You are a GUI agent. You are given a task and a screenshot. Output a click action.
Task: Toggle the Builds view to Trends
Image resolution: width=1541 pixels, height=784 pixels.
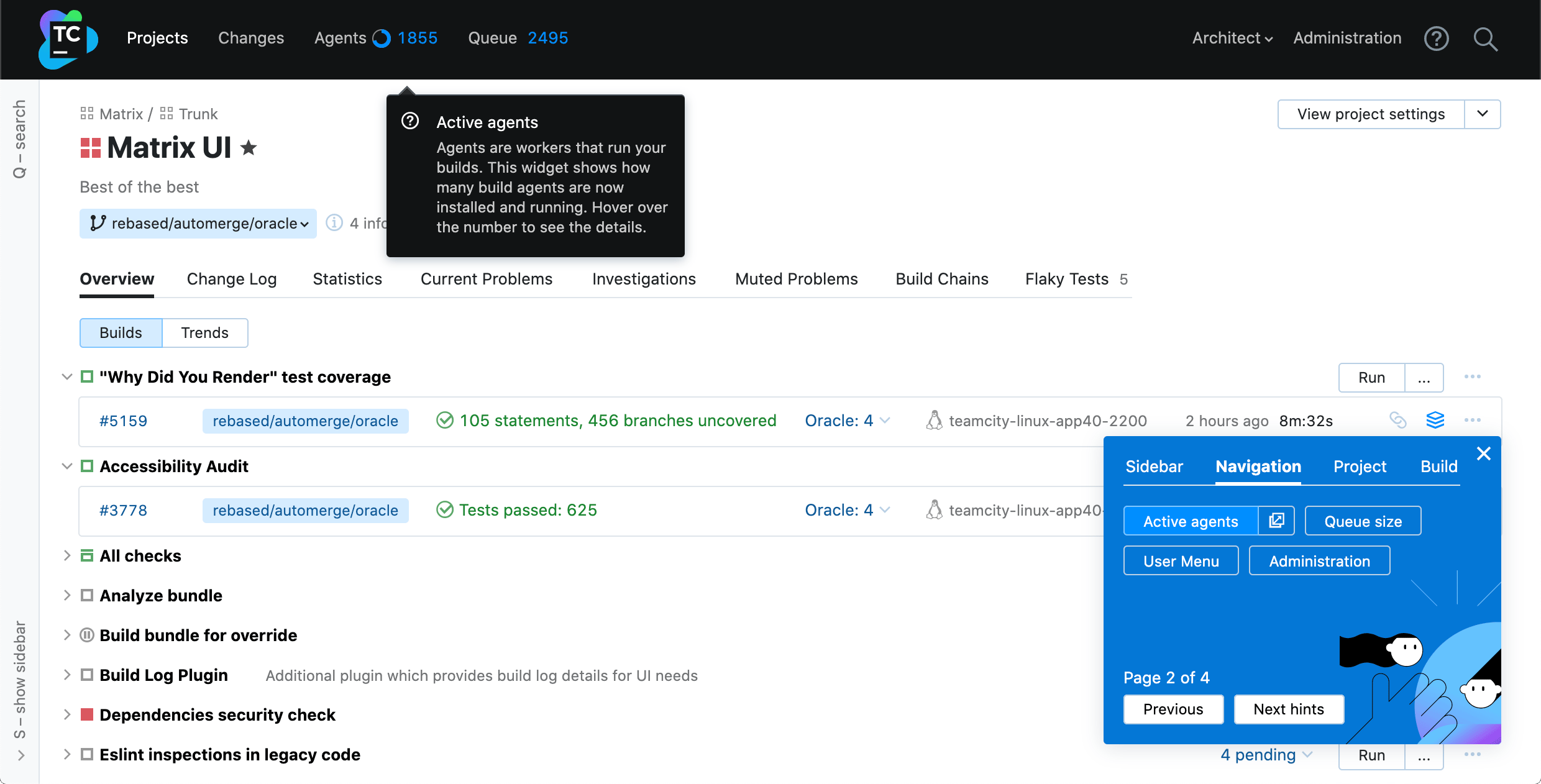coord(205,332)
